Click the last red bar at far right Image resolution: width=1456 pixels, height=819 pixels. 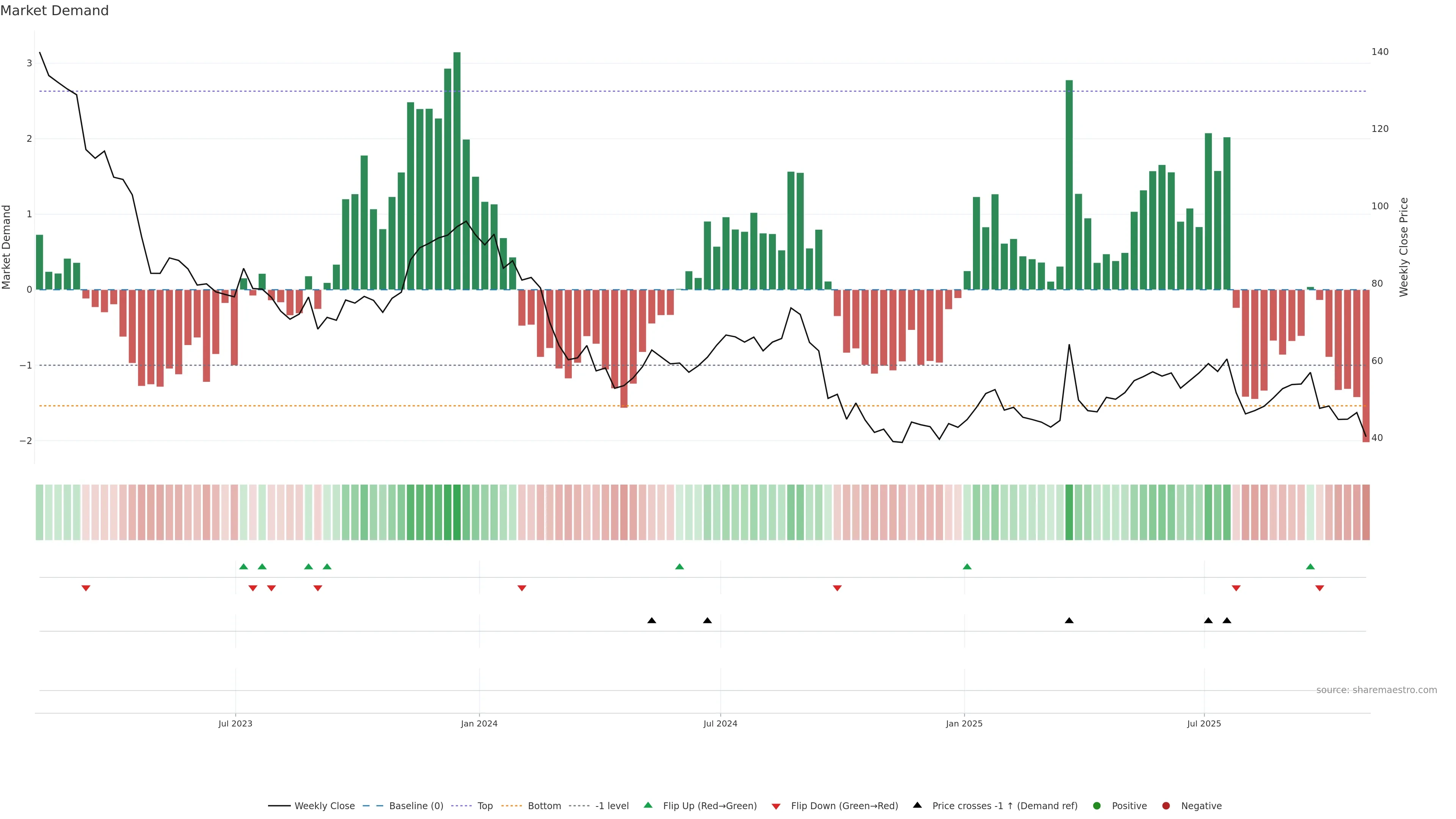point(1365,367)
